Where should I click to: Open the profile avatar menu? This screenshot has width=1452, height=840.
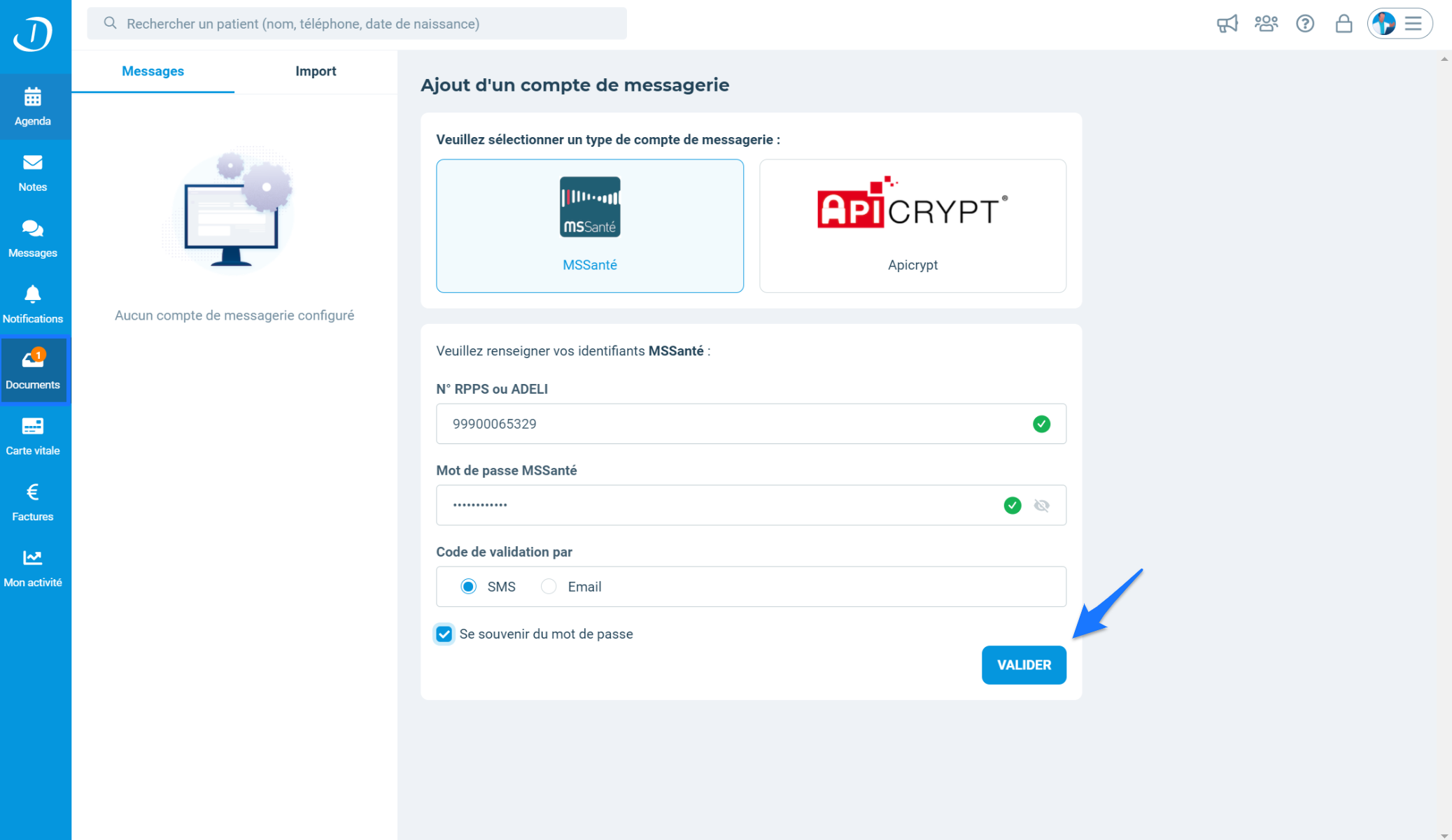1400,24
